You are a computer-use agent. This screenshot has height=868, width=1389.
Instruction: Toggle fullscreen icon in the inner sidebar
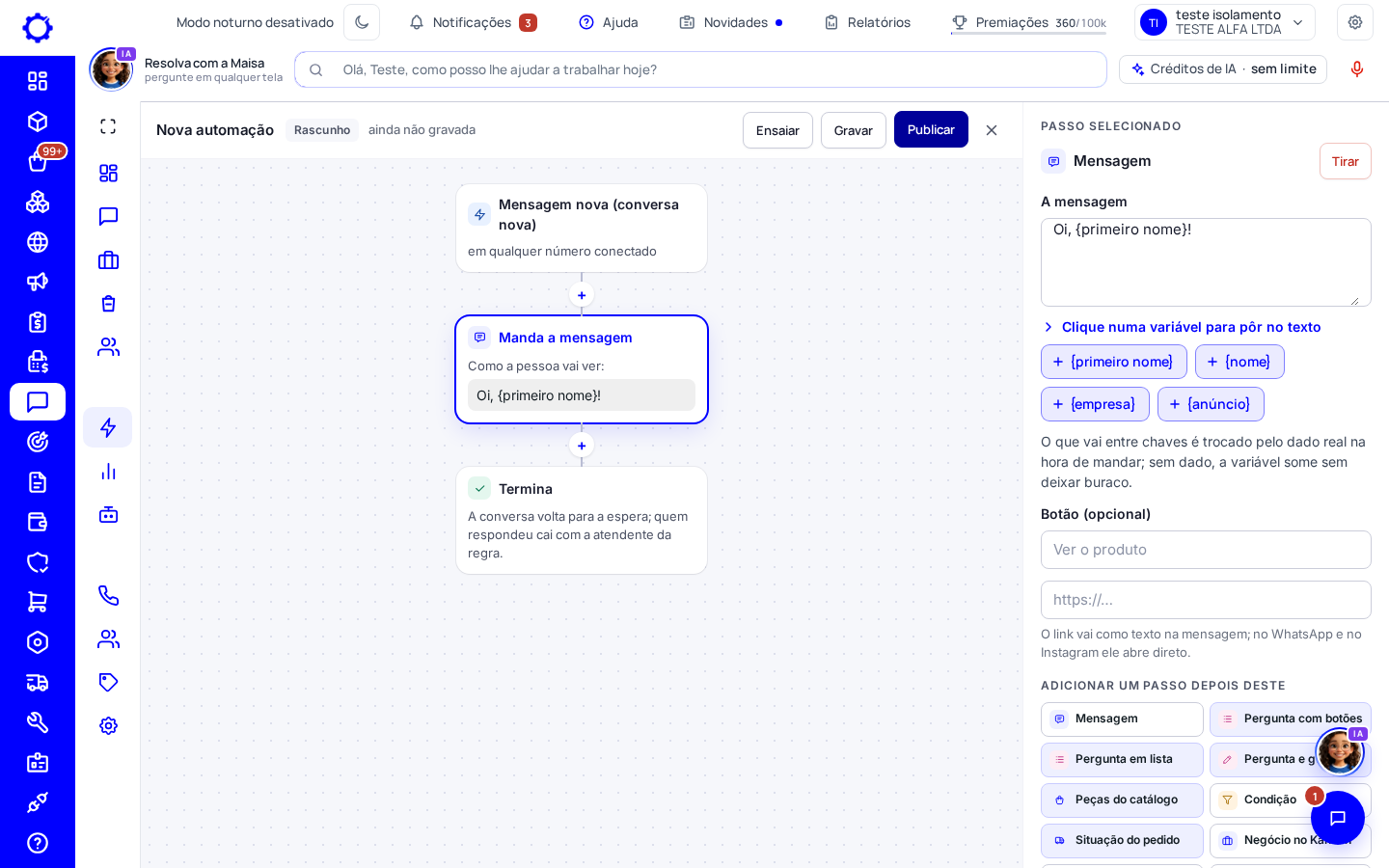pyautogui.click(x=108, y=126)
